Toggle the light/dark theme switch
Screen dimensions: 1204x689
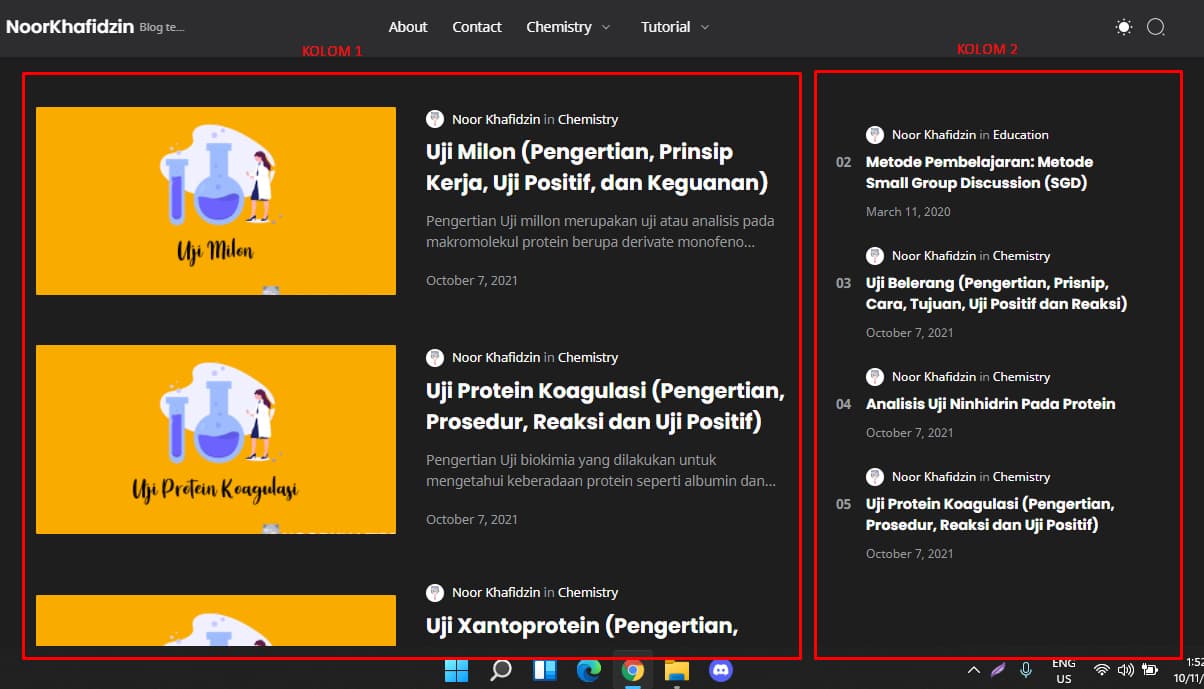point(1122,28)
